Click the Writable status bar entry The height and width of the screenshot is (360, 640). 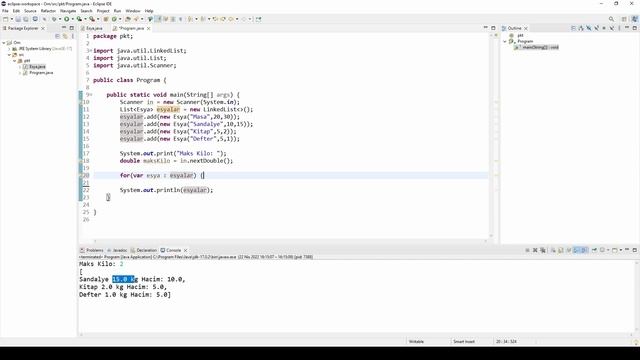417,341
